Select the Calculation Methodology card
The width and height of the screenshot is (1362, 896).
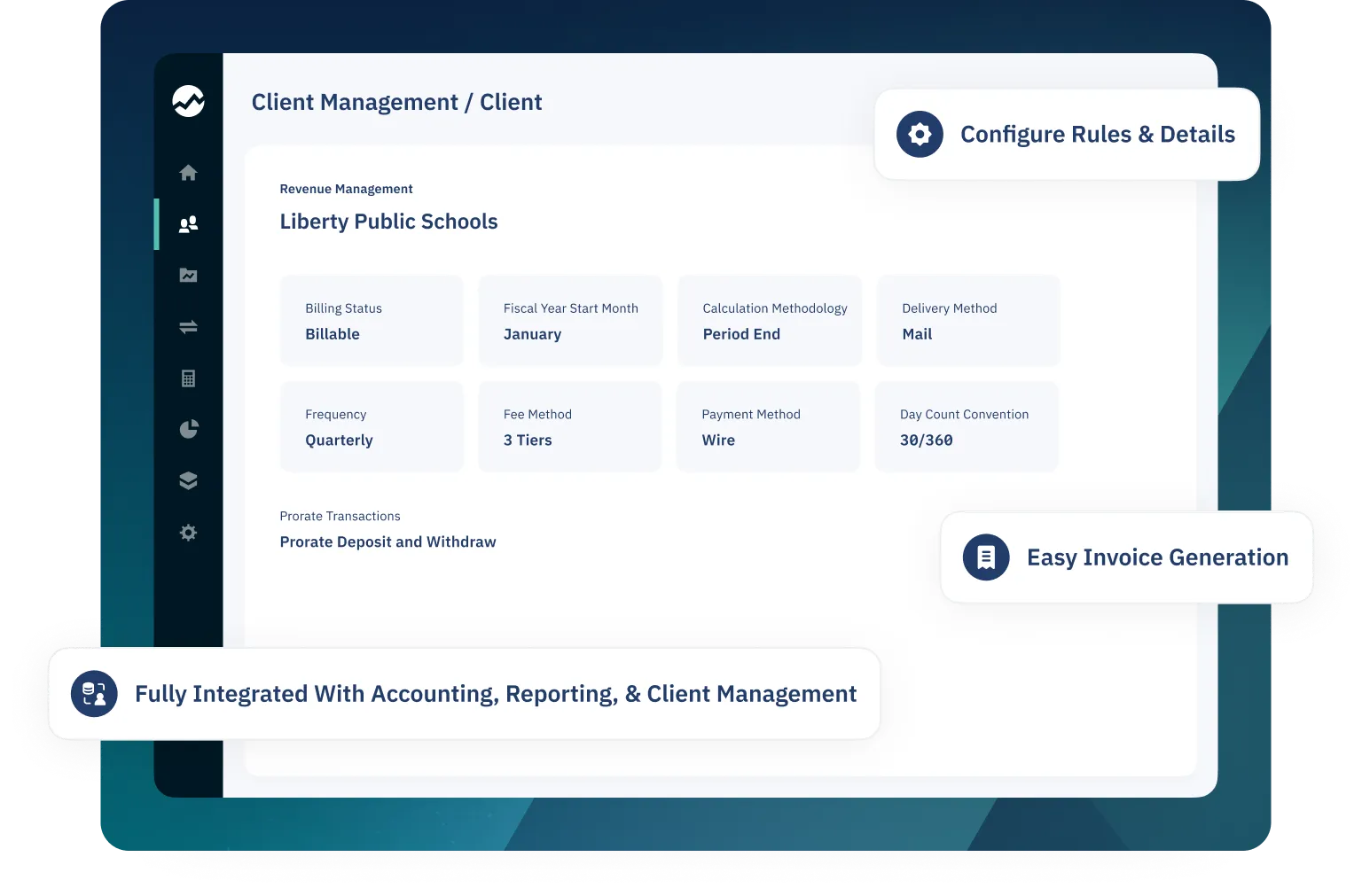pyautogui.click(x=770, y=320)
